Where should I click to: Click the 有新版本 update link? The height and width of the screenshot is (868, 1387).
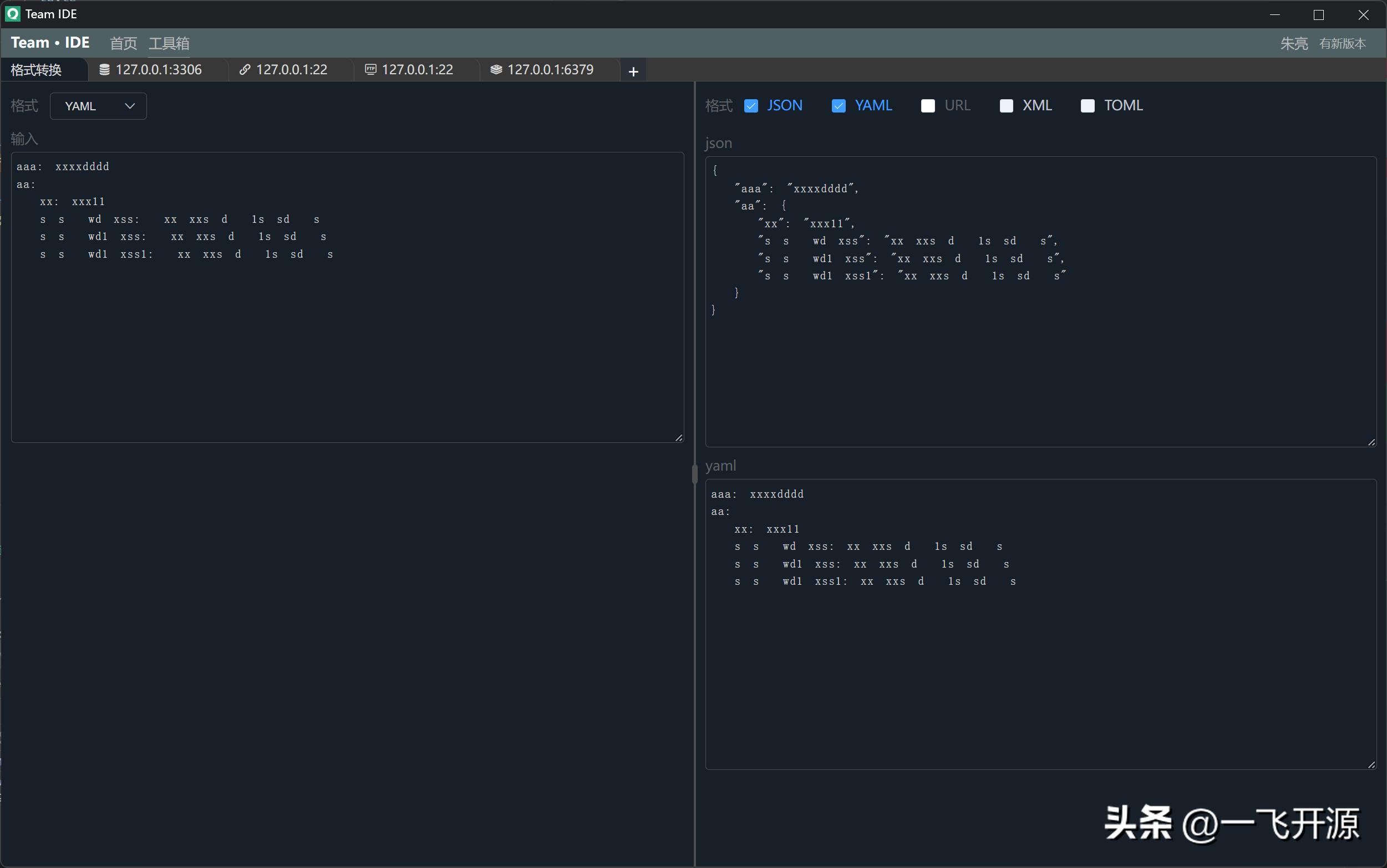click(x=1342, y=44)
